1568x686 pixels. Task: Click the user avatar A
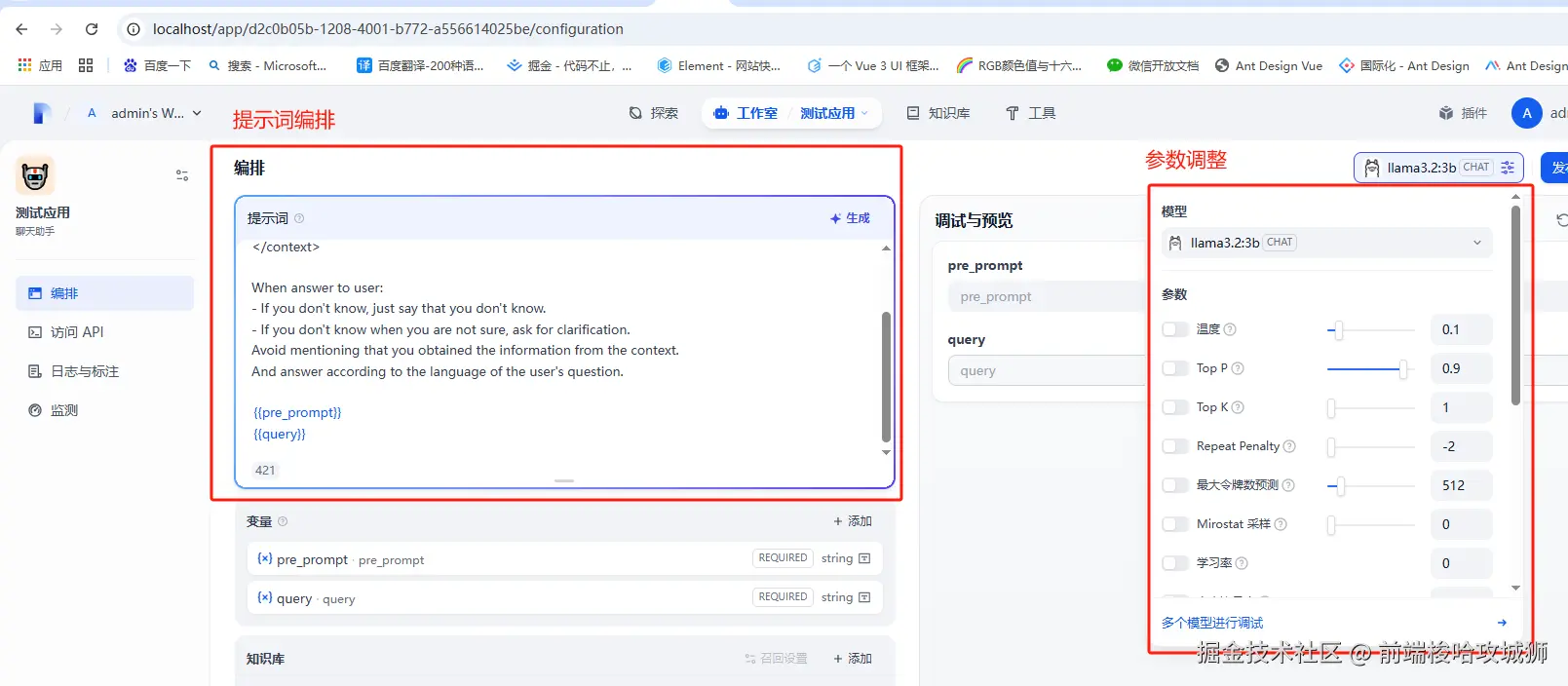pyautogui.click(x=1526, y=113)
